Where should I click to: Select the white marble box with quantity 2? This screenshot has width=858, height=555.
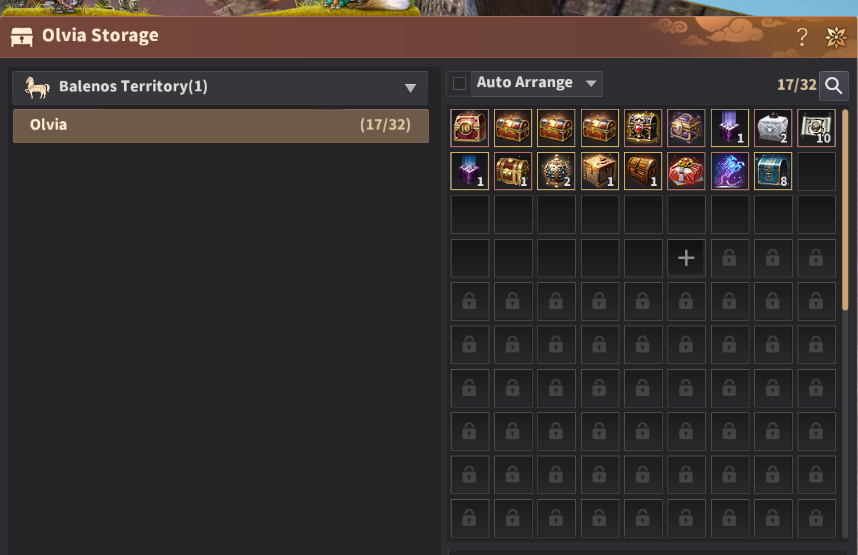[x=773, y=128]
